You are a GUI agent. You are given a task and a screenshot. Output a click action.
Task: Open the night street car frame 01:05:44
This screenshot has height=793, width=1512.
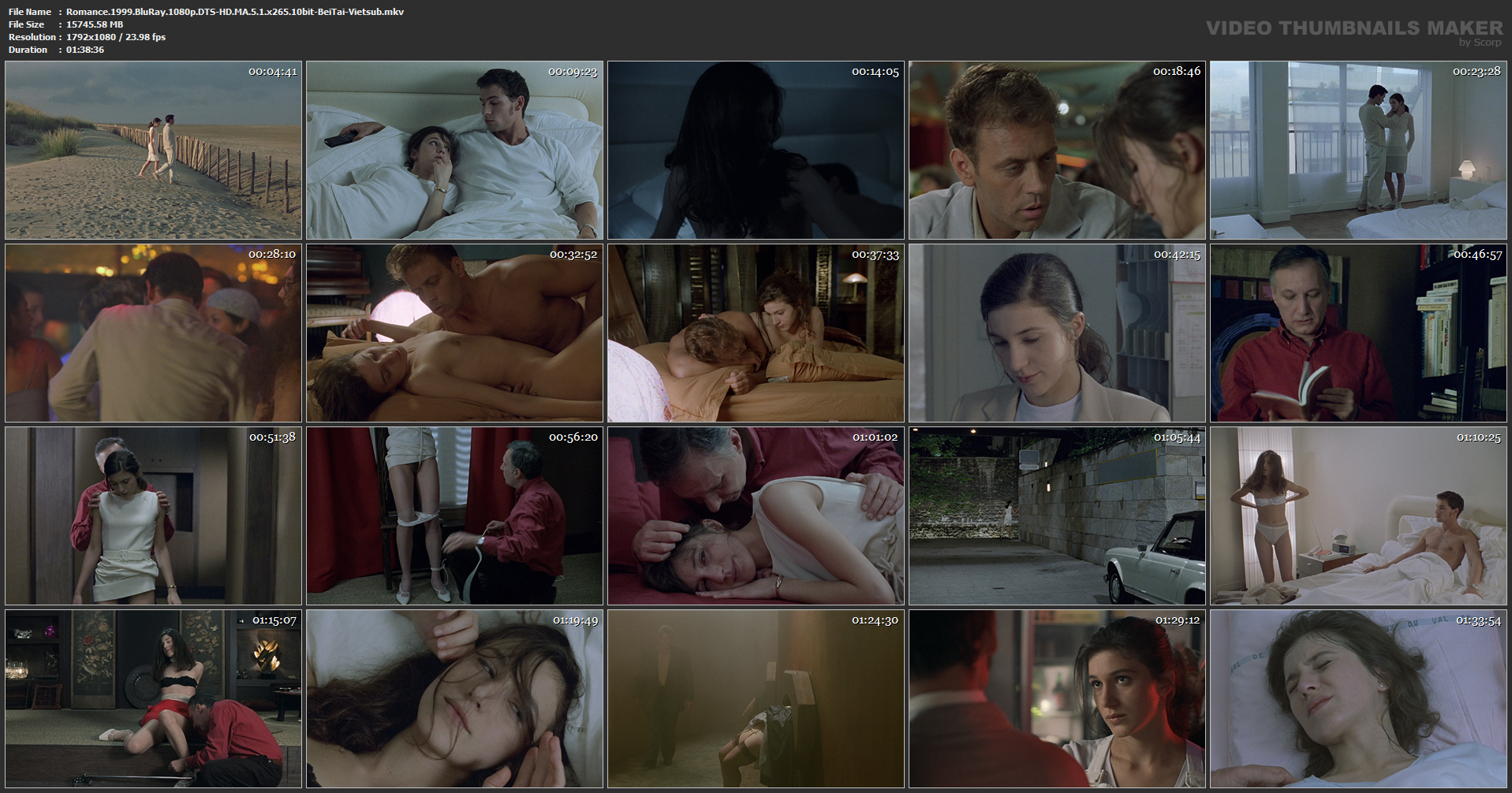(x=1057, y=516)
